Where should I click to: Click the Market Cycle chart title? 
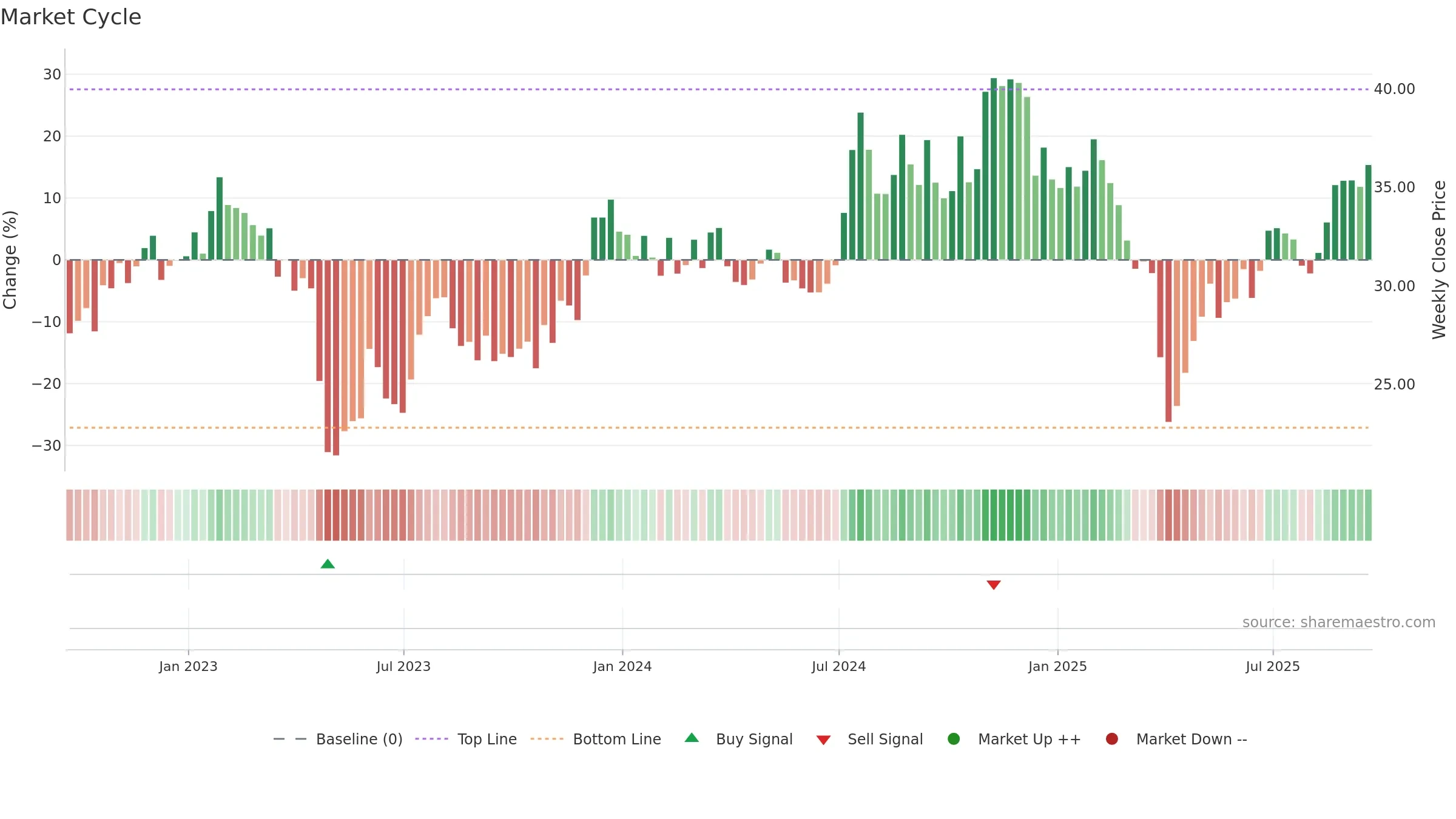pyautogui.click(x=71, y=17)
